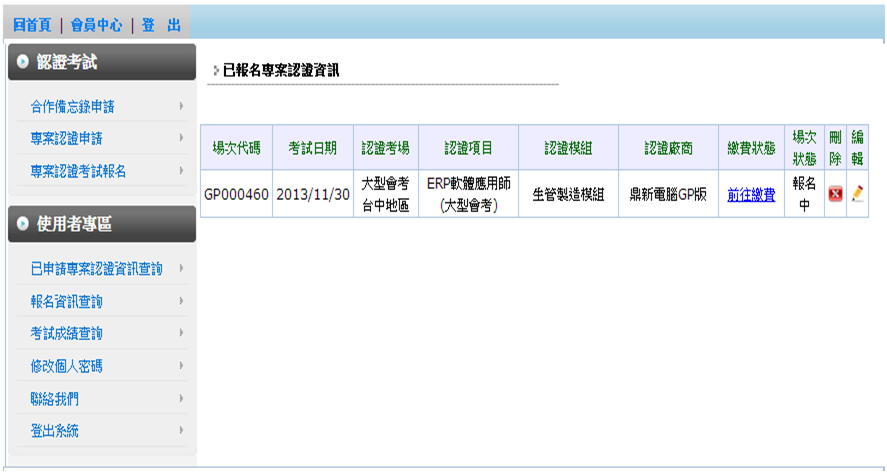Select exam date cell 2013/11/30
The height and width of the screenshot is (472, 887).
(x=313, y=194)
